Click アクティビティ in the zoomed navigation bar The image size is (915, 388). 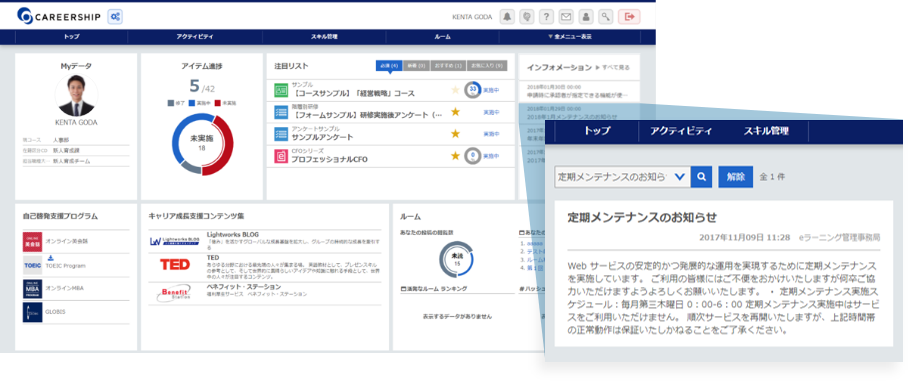pyautogui.click(x=682, y=131)
